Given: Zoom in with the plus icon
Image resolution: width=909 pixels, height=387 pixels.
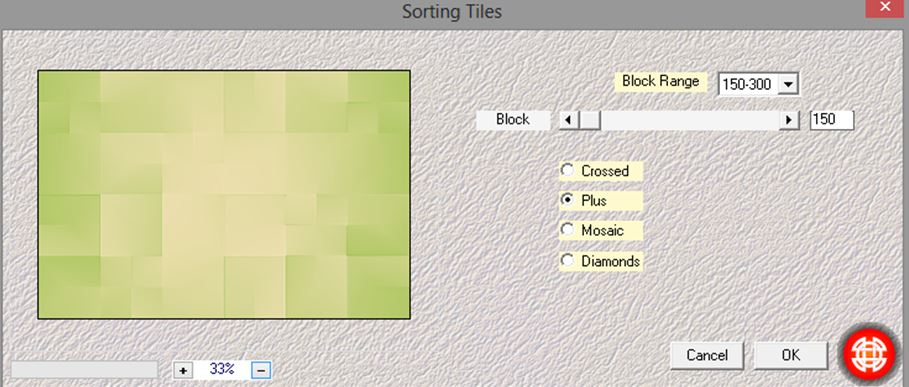Looking at the screenshot, I should click(x=183, y=370).
